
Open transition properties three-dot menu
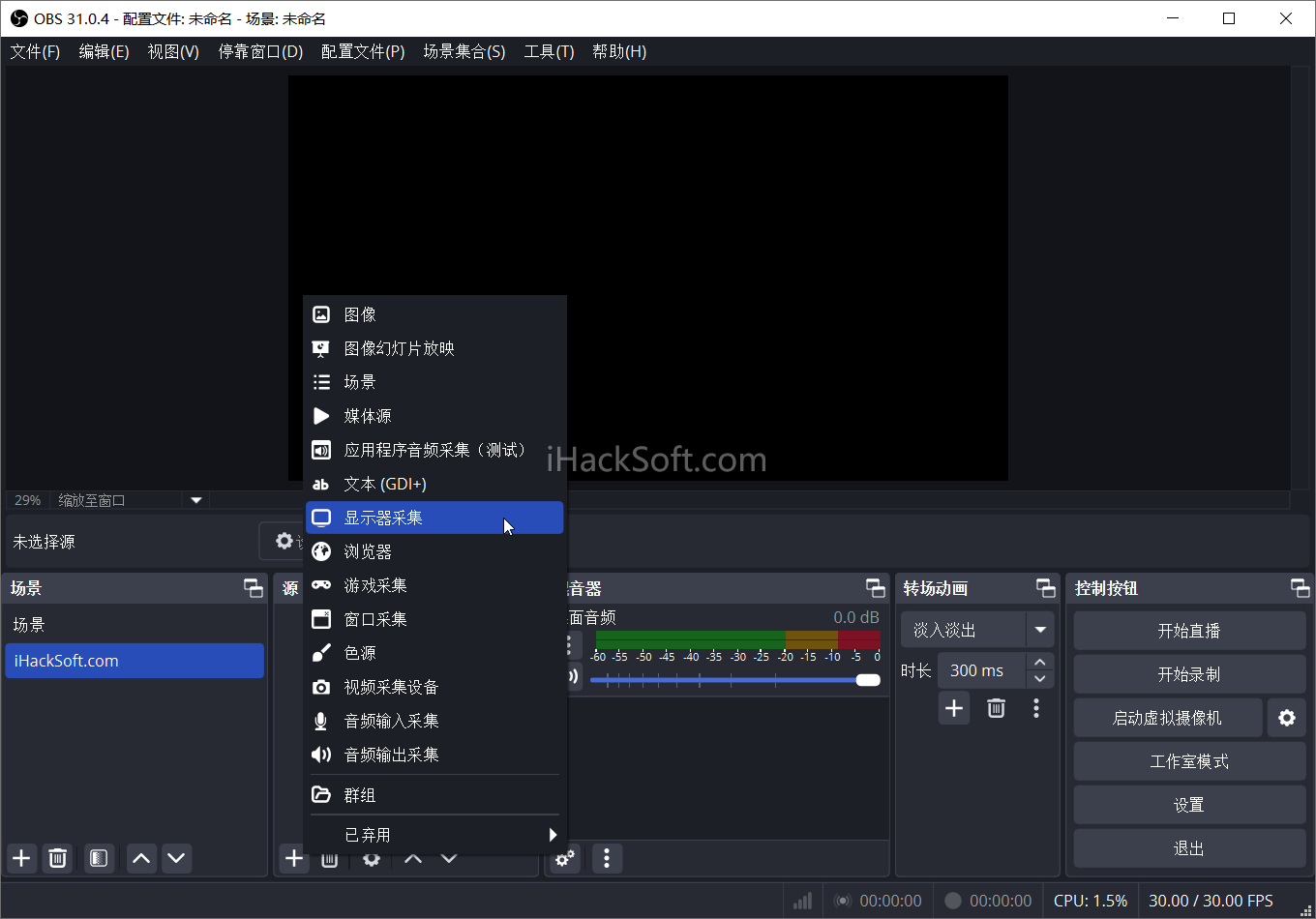click(1036, 708)
